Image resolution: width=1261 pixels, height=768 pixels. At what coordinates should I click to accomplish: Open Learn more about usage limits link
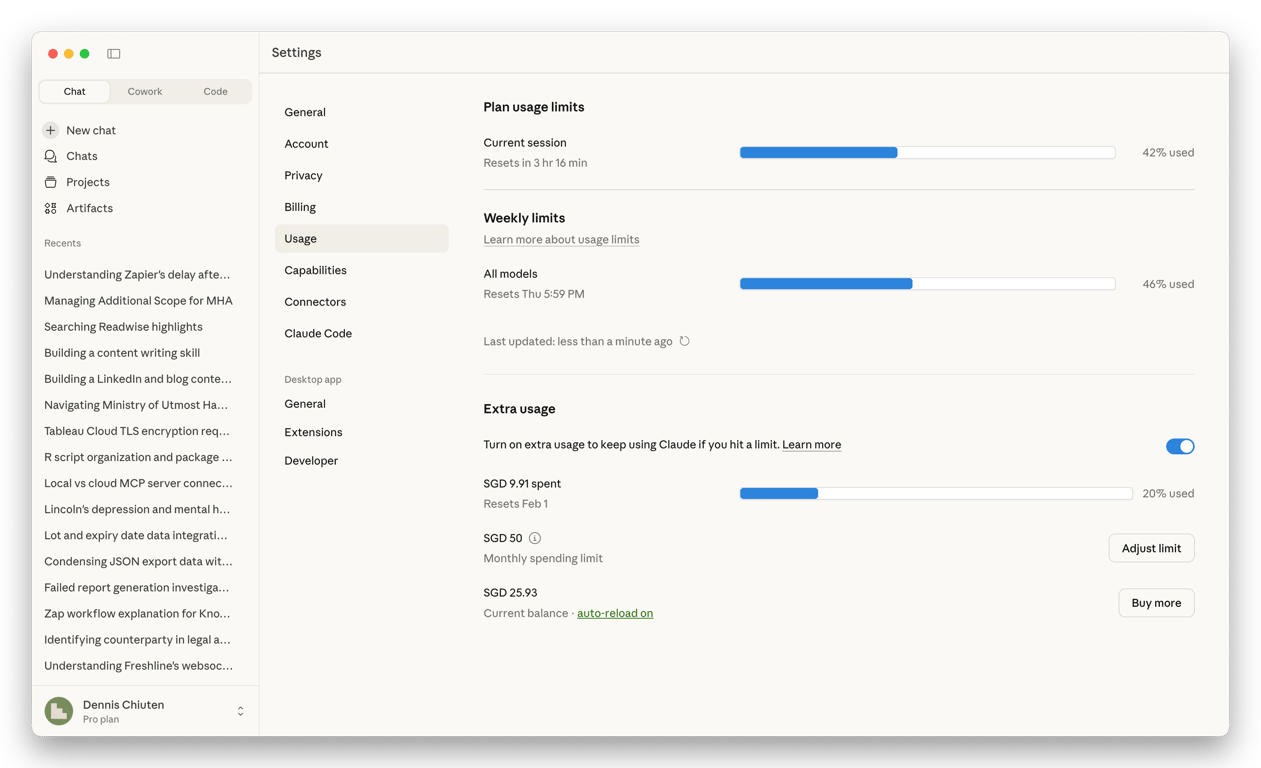pyautogui.click(x=561, y=239)
